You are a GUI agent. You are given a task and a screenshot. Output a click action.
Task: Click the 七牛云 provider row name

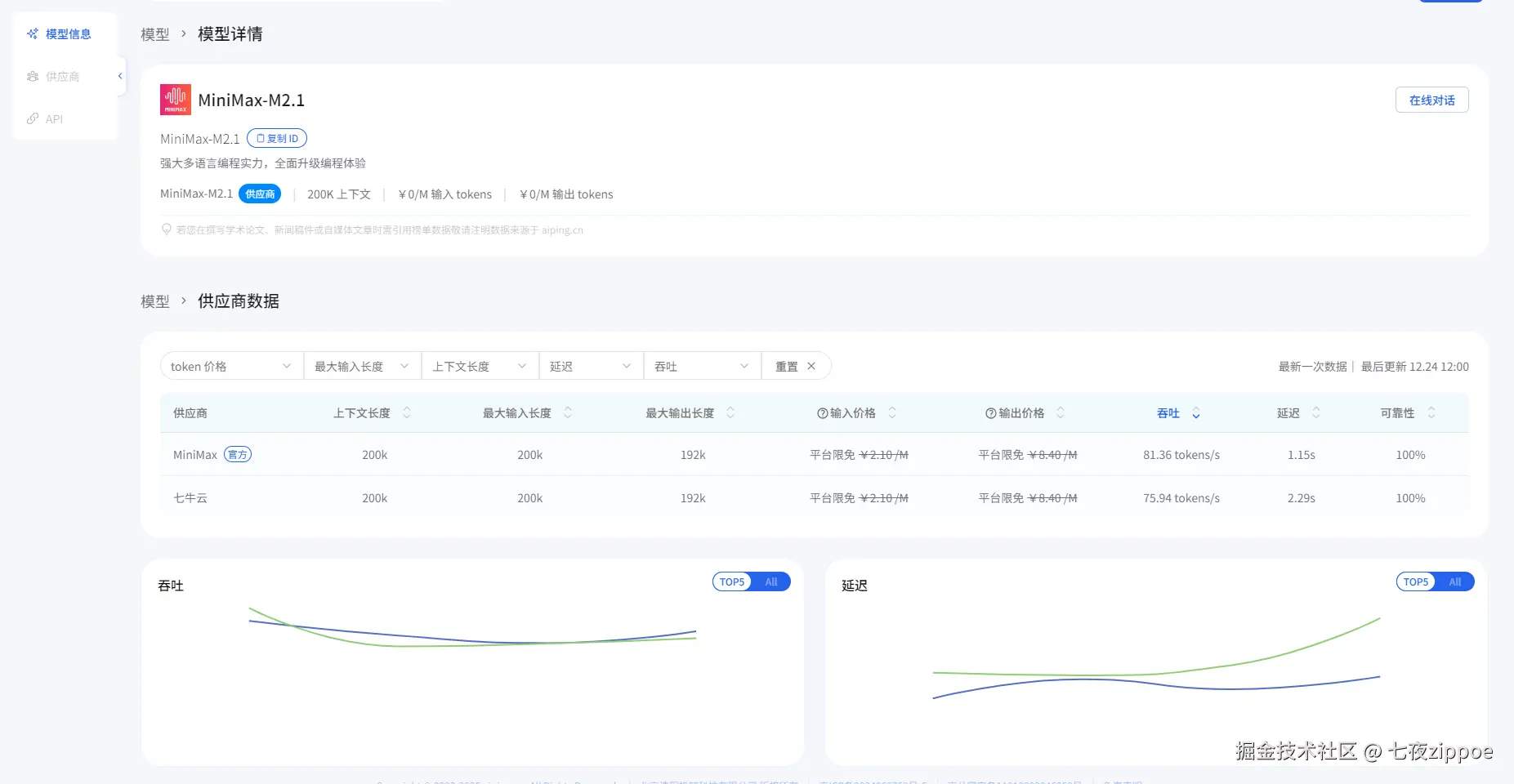(190, 498)
